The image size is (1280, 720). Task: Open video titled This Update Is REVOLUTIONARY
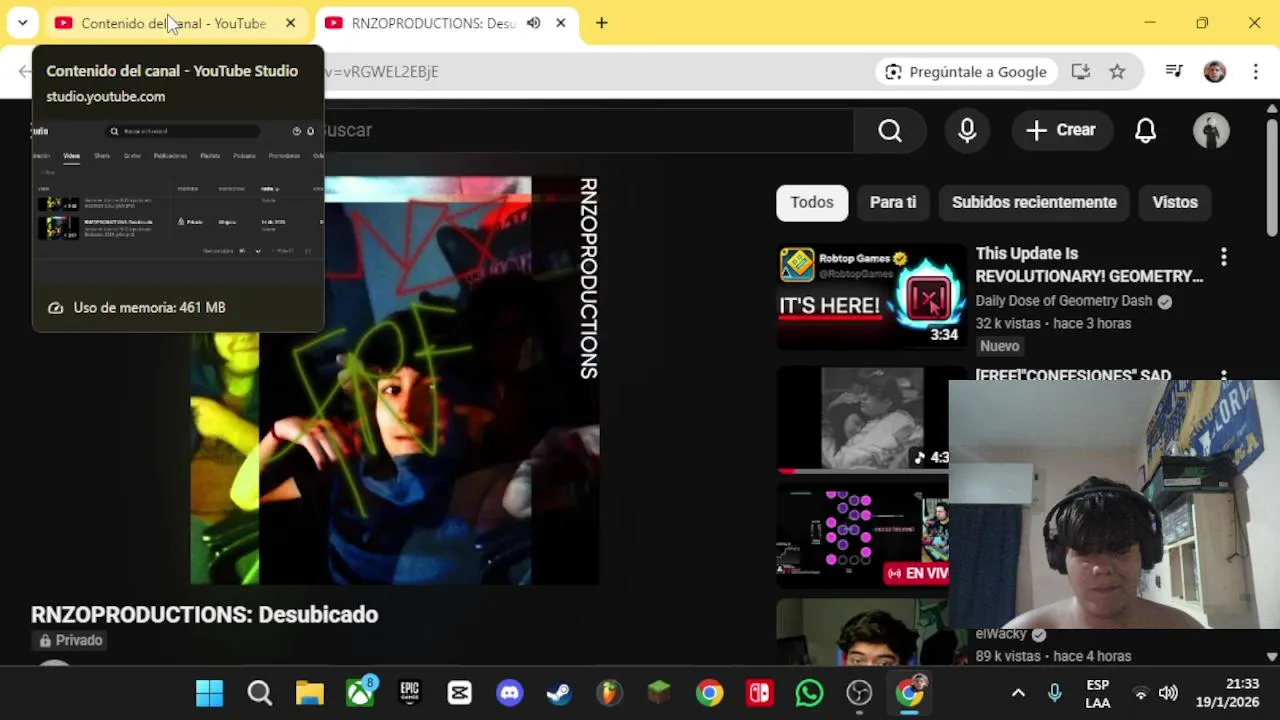point(1089,265)
